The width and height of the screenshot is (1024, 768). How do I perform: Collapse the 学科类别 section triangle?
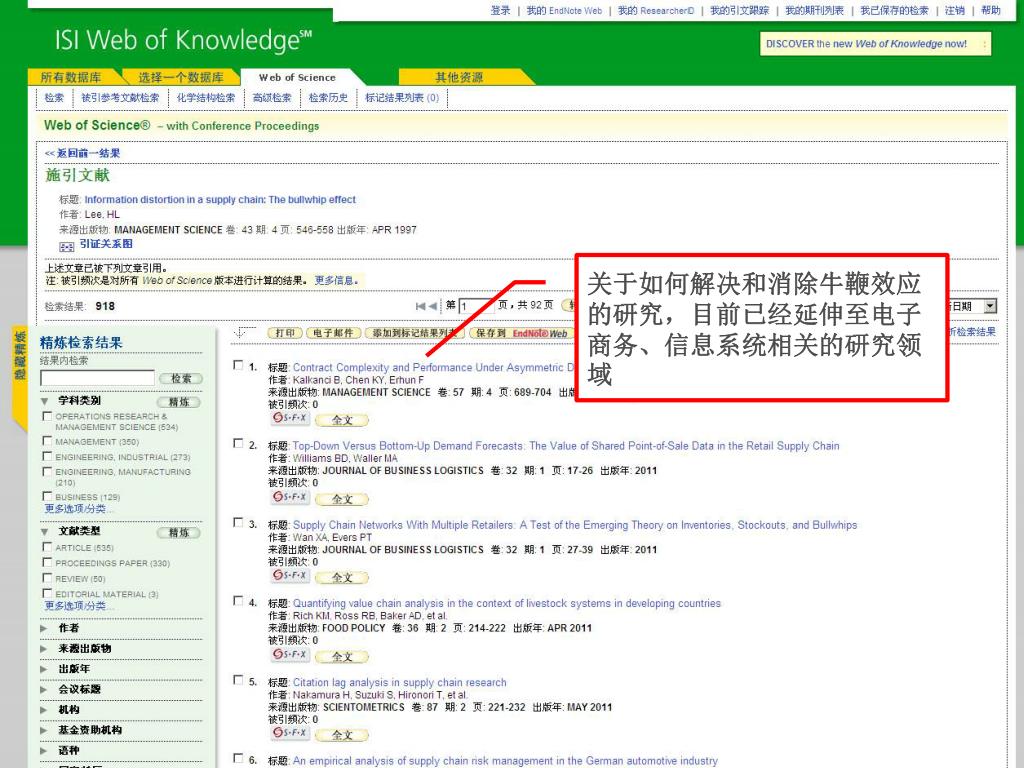pyautogui.click(x=44, y=401)
